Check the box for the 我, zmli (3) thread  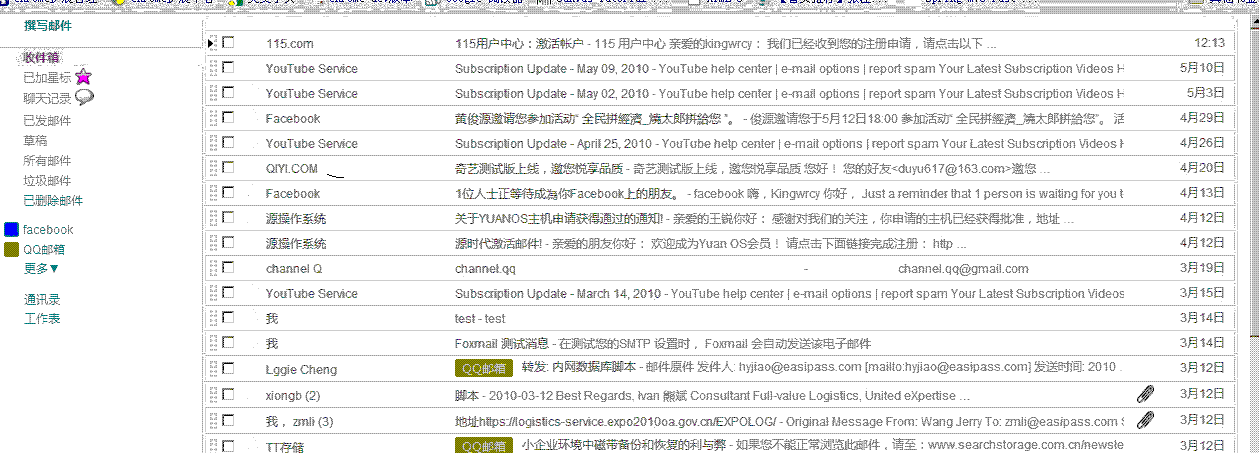click(x=228, y=420)
